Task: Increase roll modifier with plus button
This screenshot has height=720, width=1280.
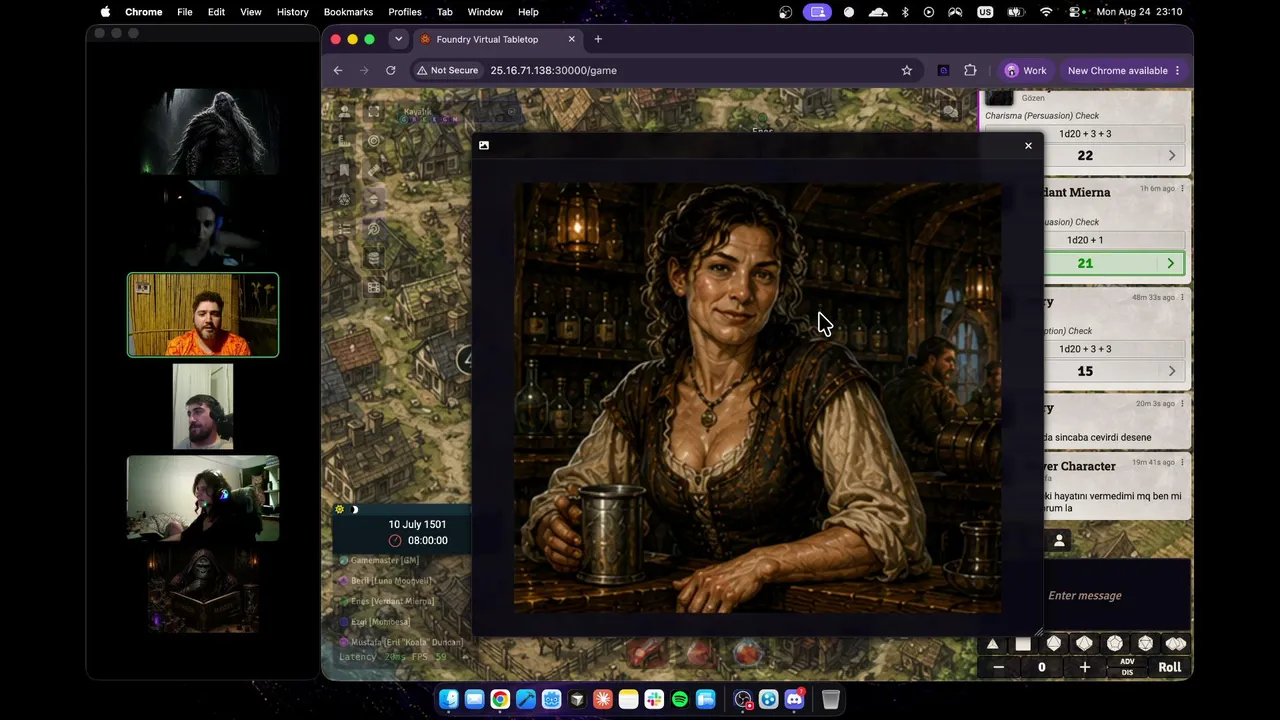Action: pyautogui.click(x=1084, y=668)
